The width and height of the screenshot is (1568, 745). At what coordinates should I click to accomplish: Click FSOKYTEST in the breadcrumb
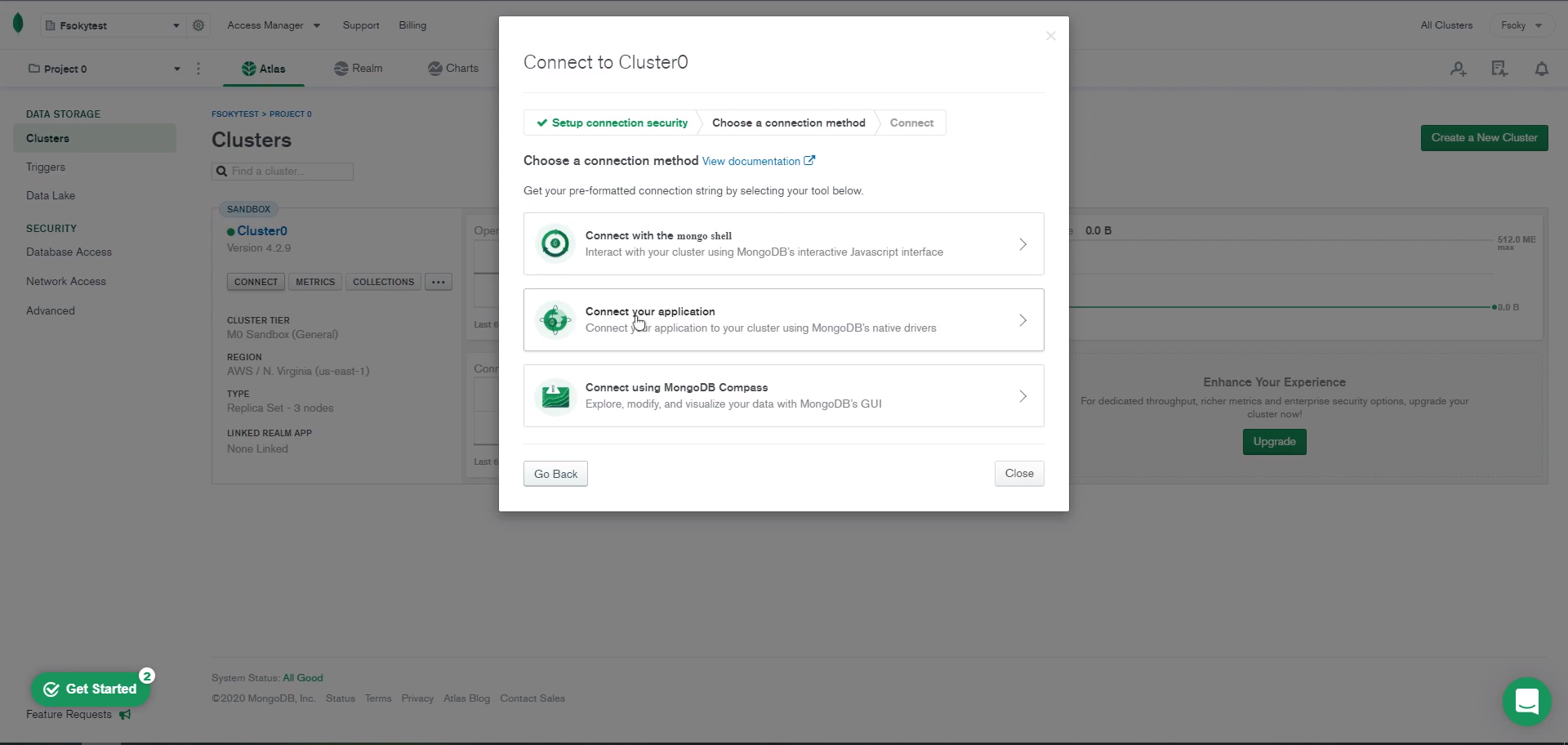(x=235, y=114)
